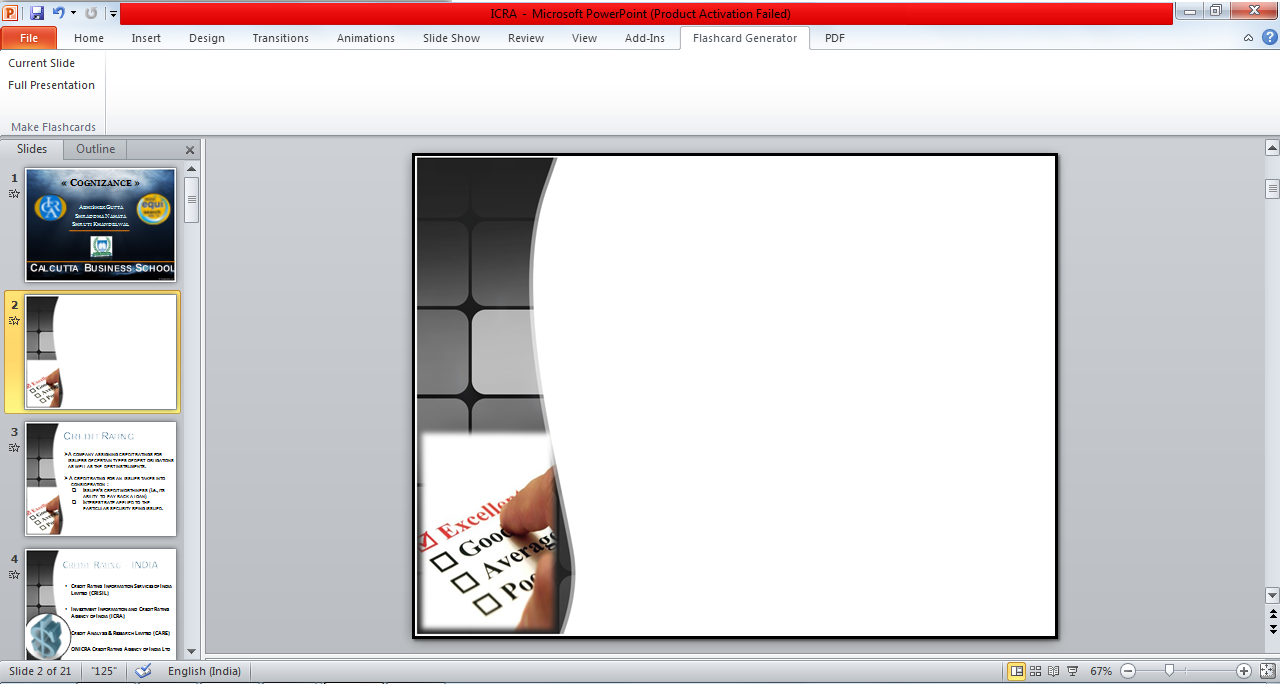Switch to the Review ribbon tab
Viewport: 1280px width, 684px height.
[x=526, y=38]
